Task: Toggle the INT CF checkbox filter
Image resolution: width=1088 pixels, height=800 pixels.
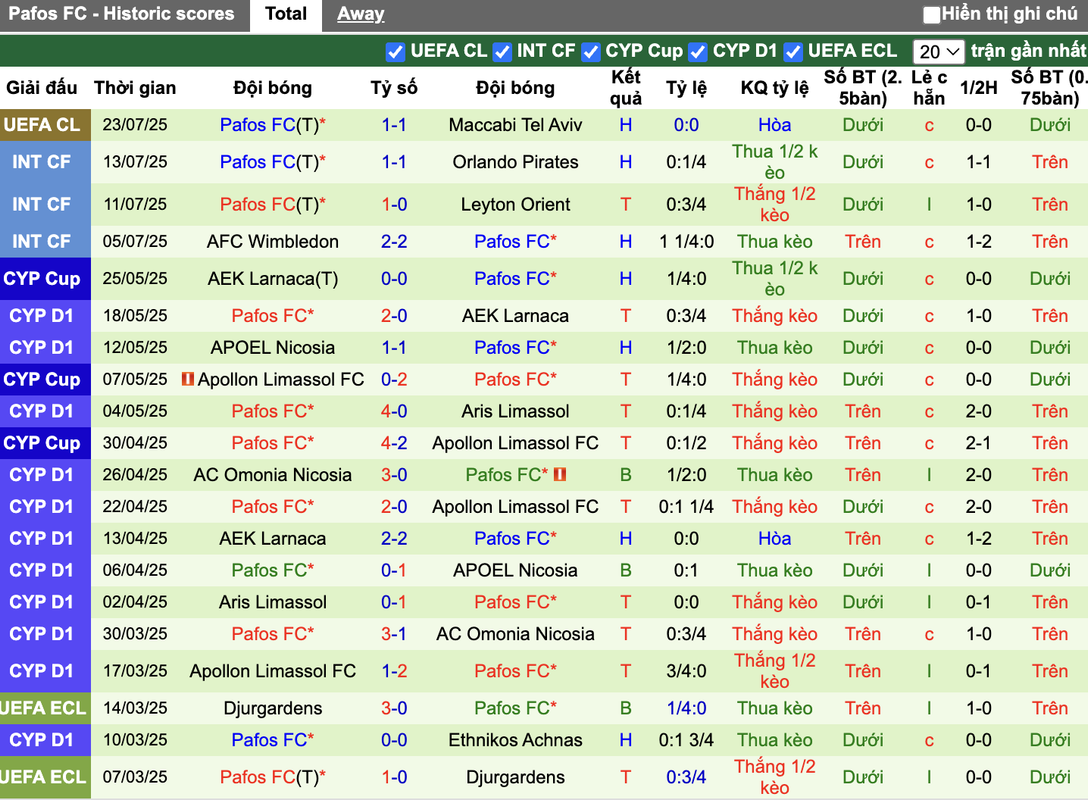Action: (x=502, y=52)
